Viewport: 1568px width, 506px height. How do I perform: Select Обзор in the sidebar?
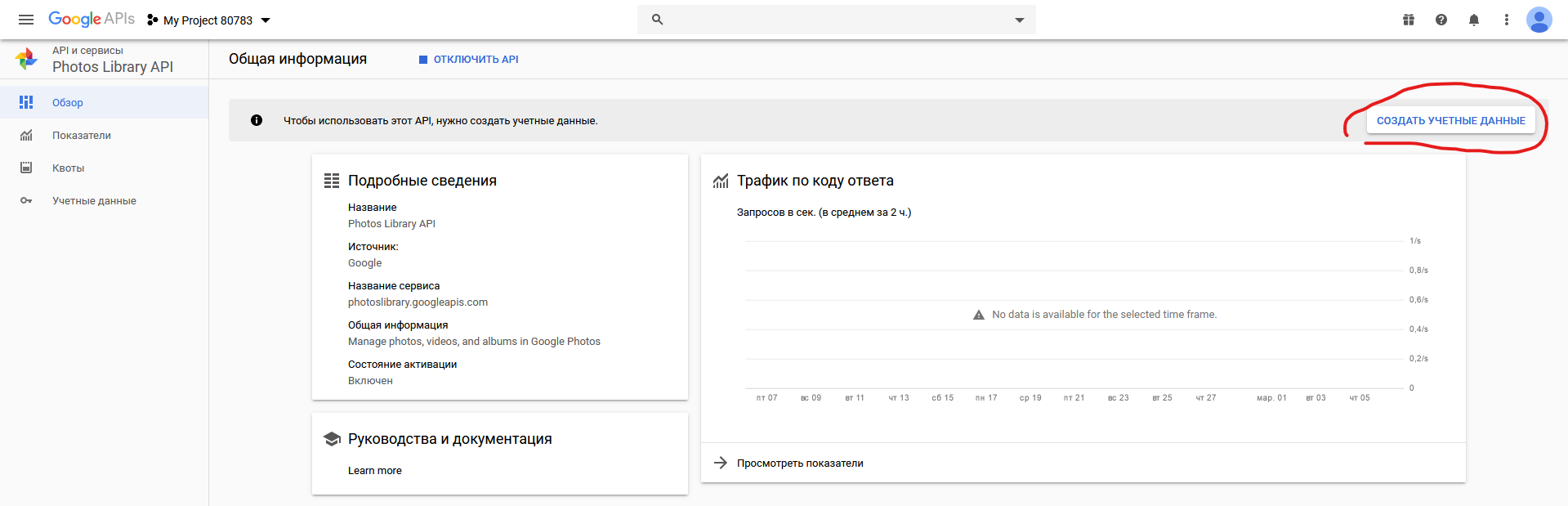point(105,102)
